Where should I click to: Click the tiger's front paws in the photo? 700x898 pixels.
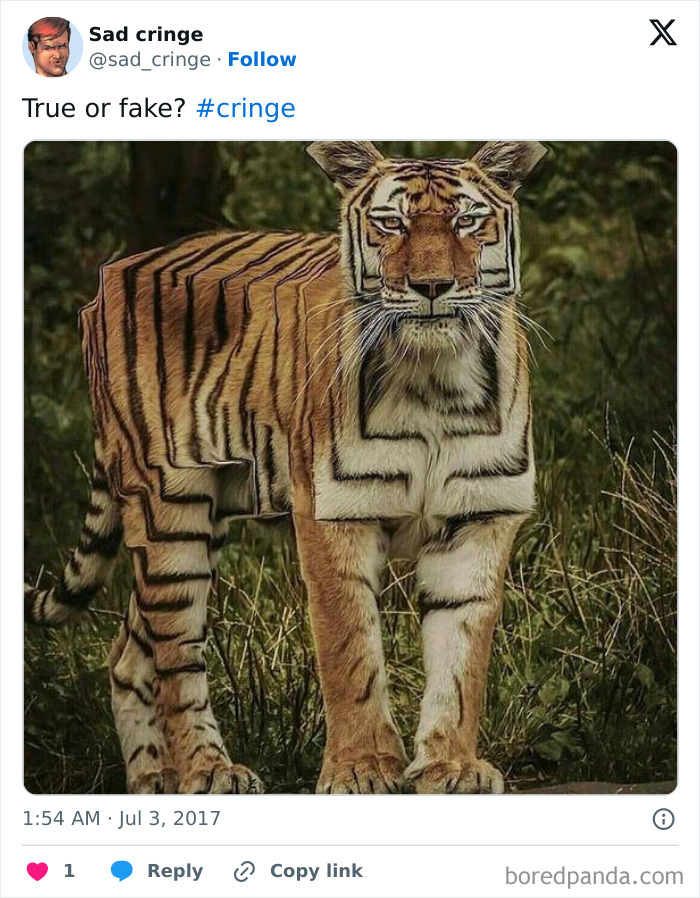pyautogui.click(x=411, y=774)
